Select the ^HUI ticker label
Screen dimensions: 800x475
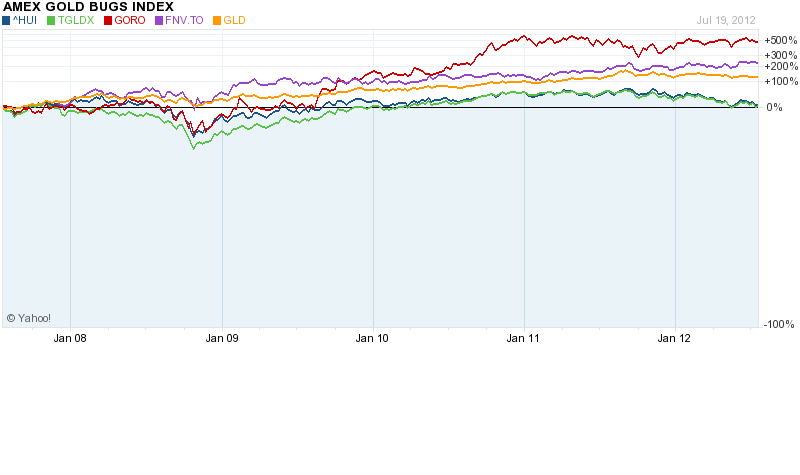click(25, 20)
